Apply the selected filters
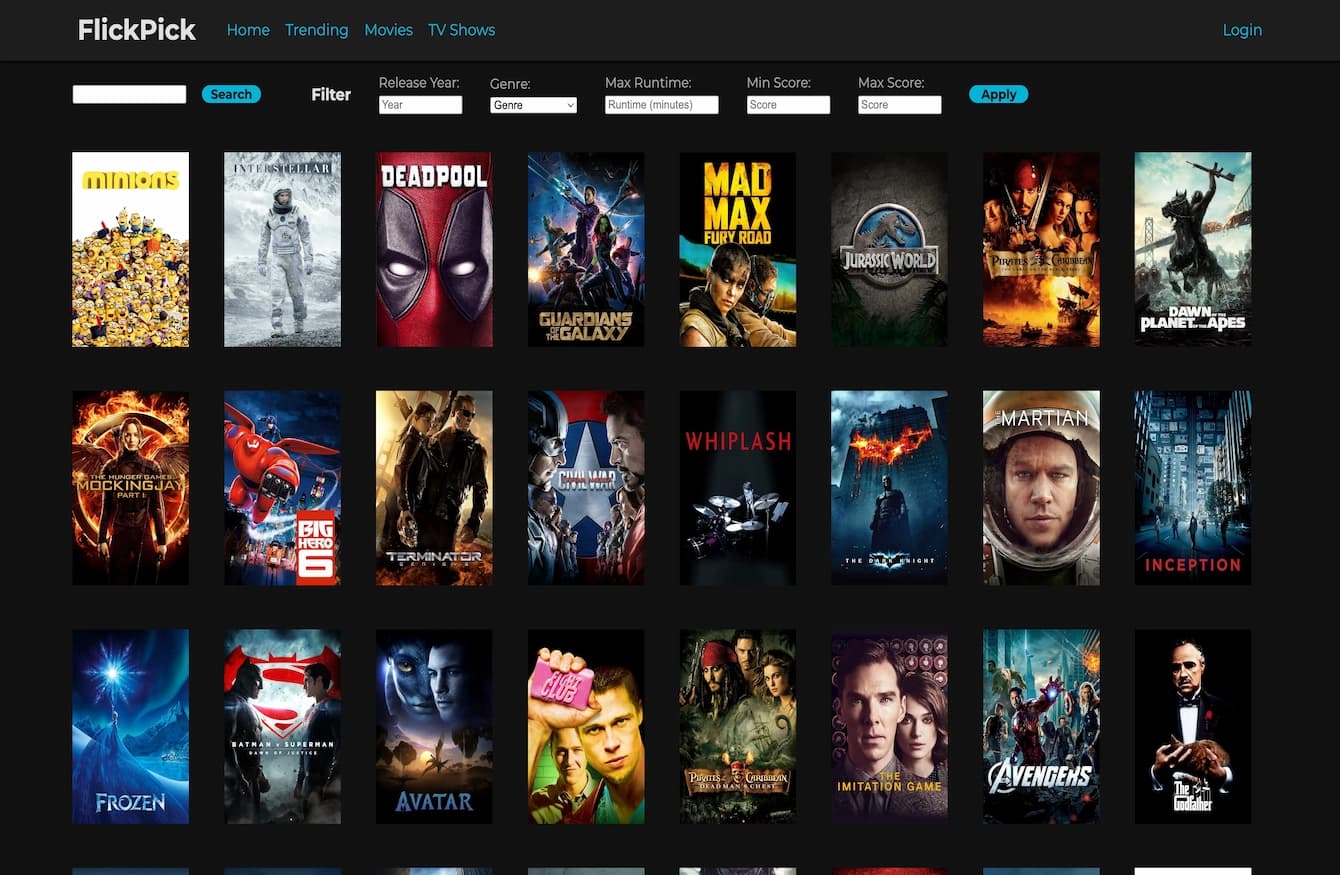 pos(998,94)
